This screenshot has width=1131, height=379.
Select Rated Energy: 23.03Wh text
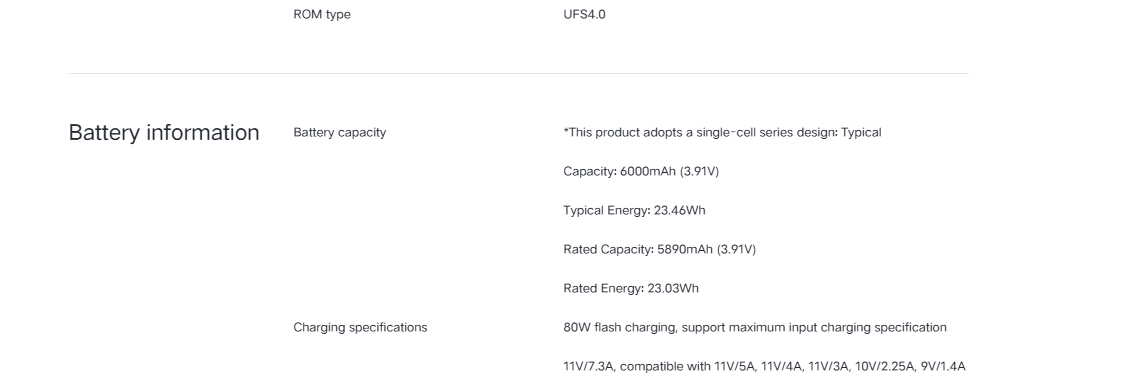point(631,289)
